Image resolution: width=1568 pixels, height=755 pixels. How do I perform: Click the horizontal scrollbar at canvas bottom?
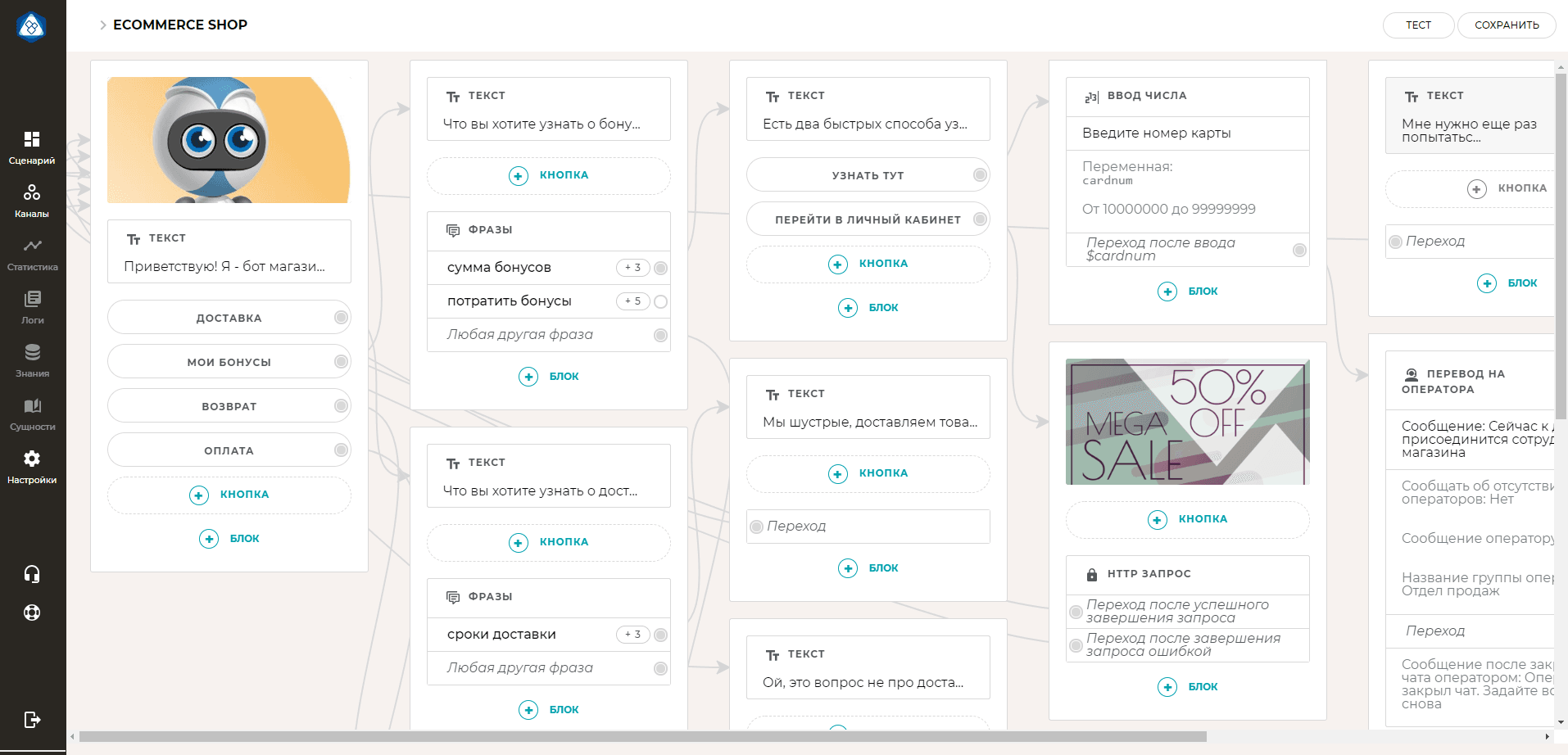click(x=642, y=737)
